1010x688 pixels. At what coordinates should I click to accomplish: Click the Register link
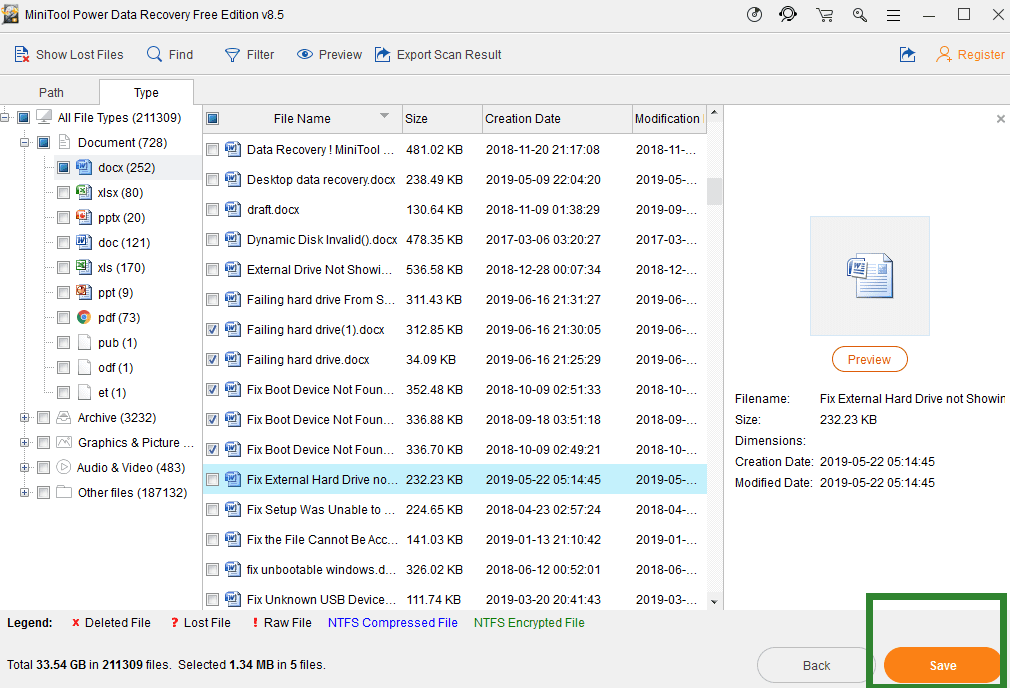coord(979,54)
